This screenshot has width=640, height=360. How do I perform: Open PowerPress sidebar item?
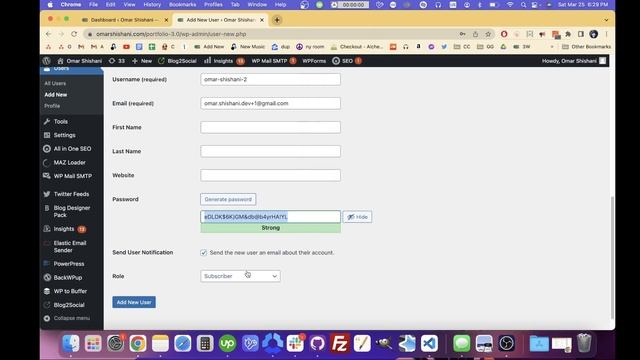[64, 264]
